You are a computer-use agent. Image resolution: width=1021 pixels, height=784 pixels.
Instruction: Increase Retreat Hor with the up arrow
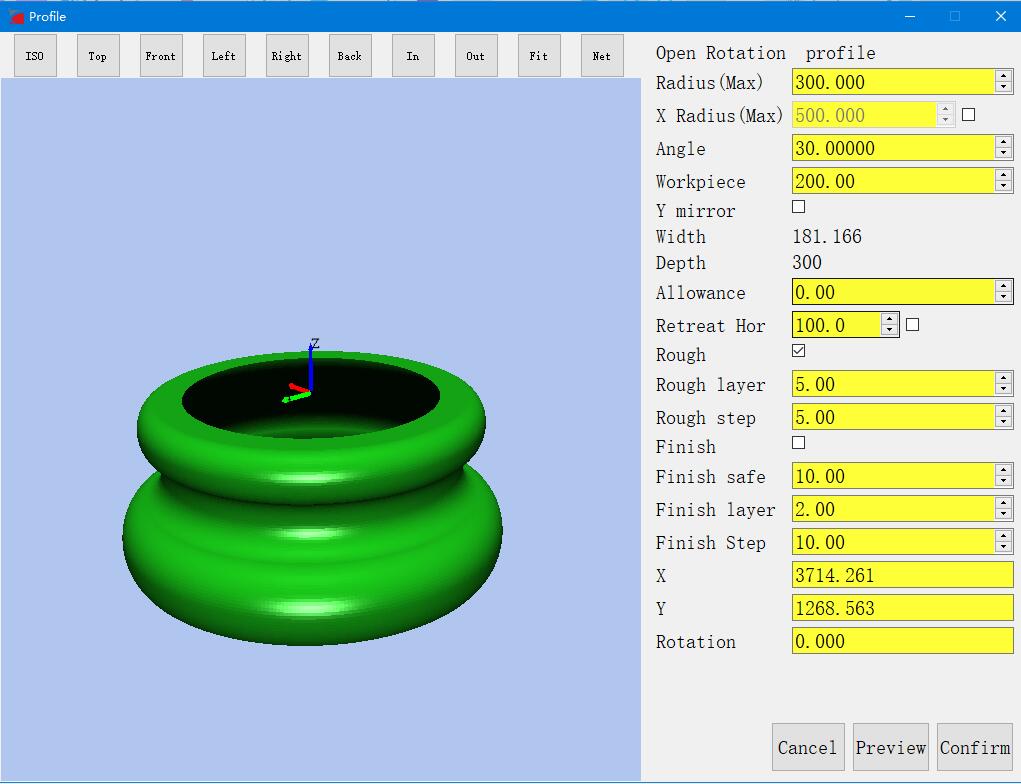889,319
